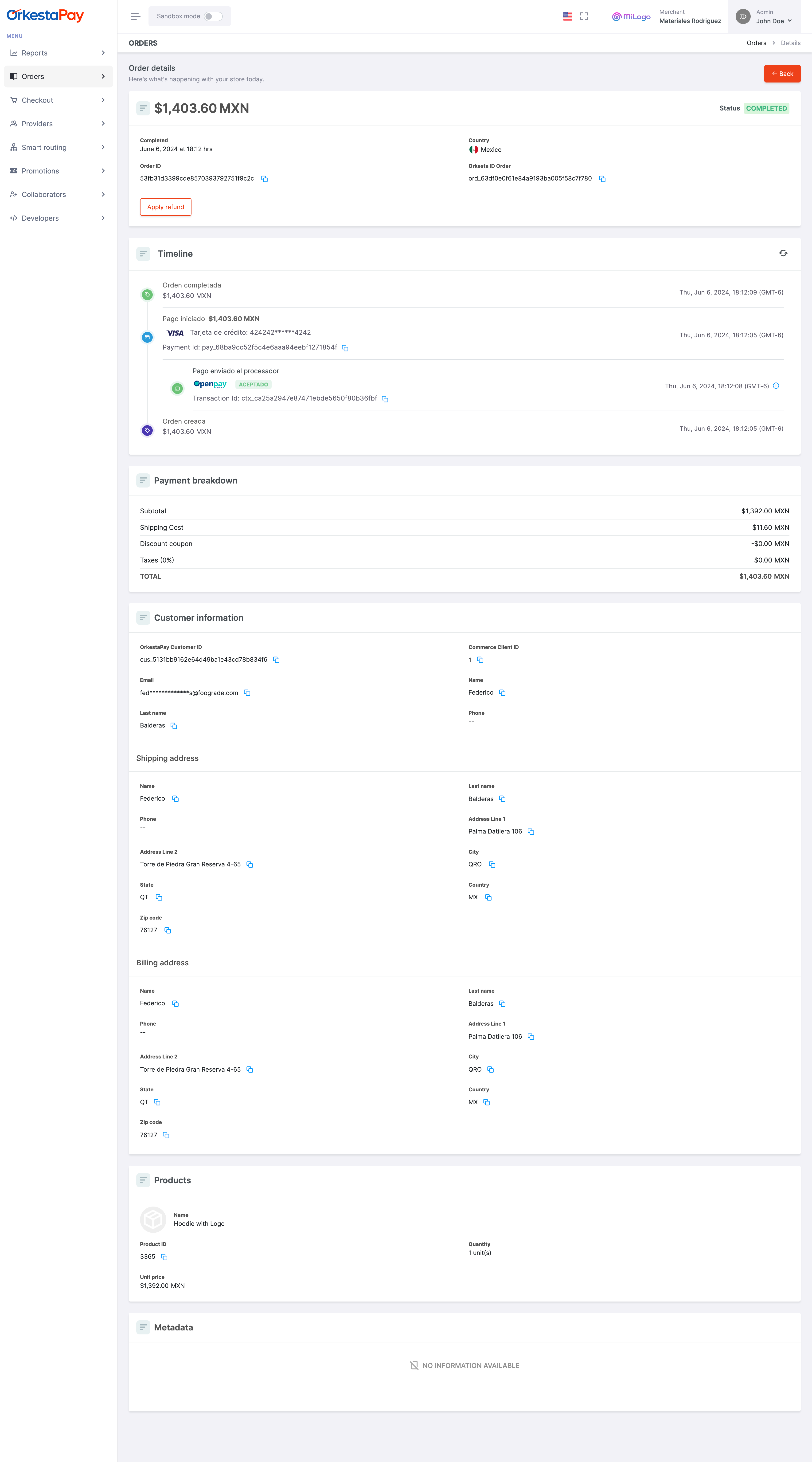Image resolution: width=812 pixels, height=1463 pixels.
Task: Toggle the Sandbox mode switch
Action: coord(214,16)
